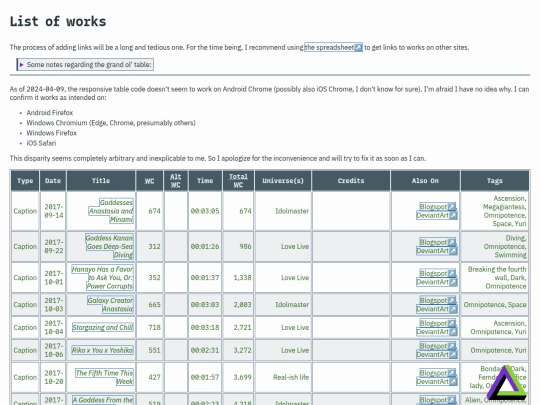
Task: Open Blogspot link in Stargazing and Chill row
Action: [x=437, y=323]
